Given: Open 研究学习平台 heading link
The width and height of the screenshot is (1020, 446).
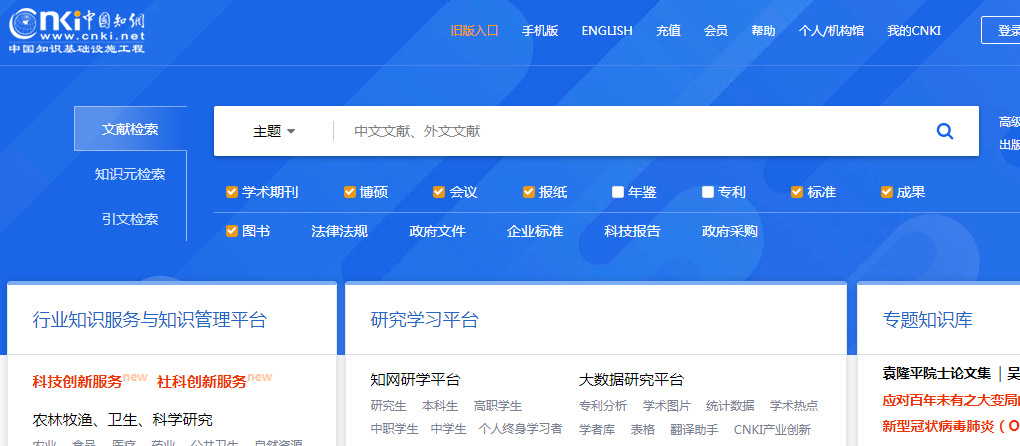Looking at the screenshot, I should [425, 320].
